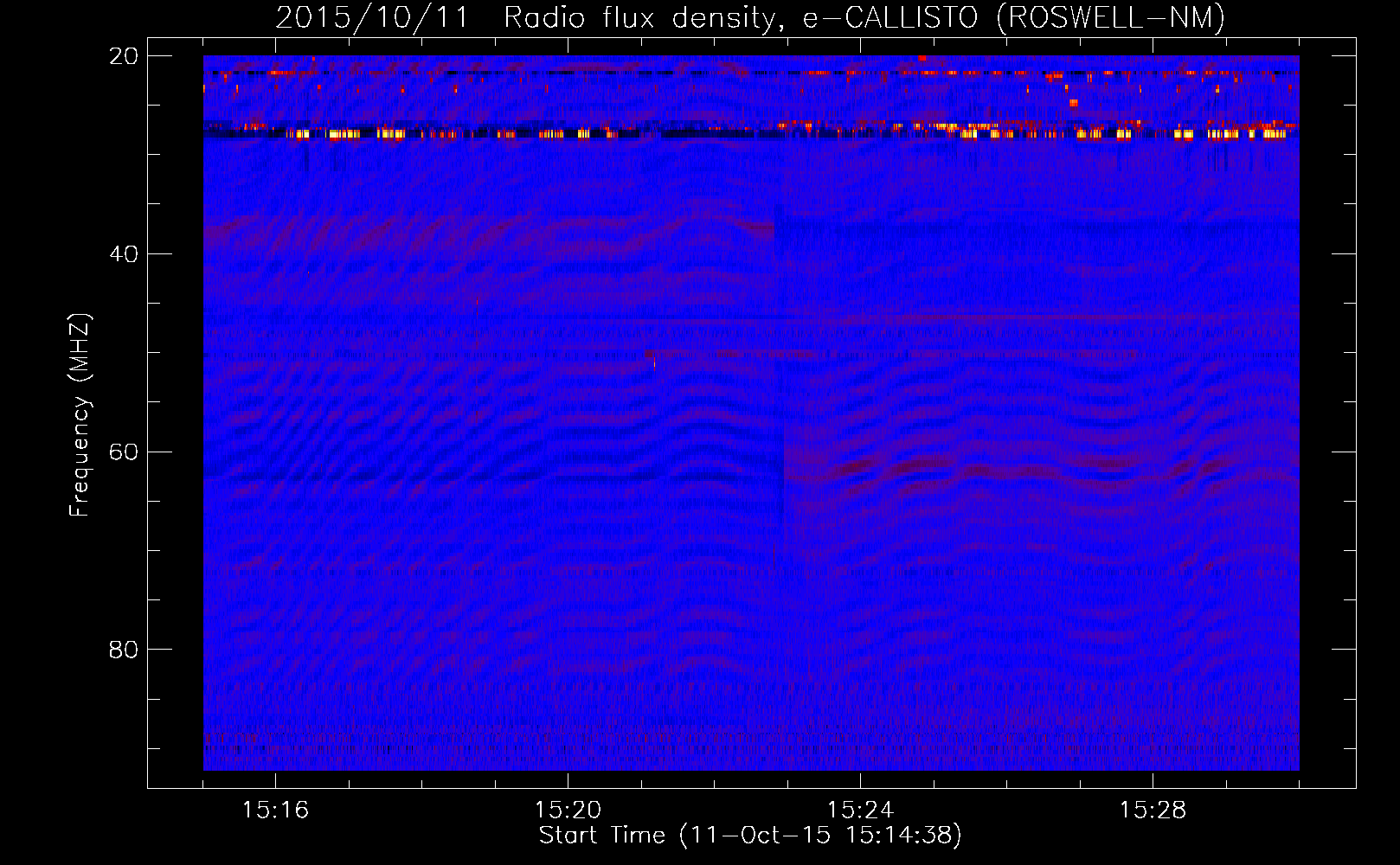
Task: Select the 15:28 time tick label
Action: point(1153,810)
